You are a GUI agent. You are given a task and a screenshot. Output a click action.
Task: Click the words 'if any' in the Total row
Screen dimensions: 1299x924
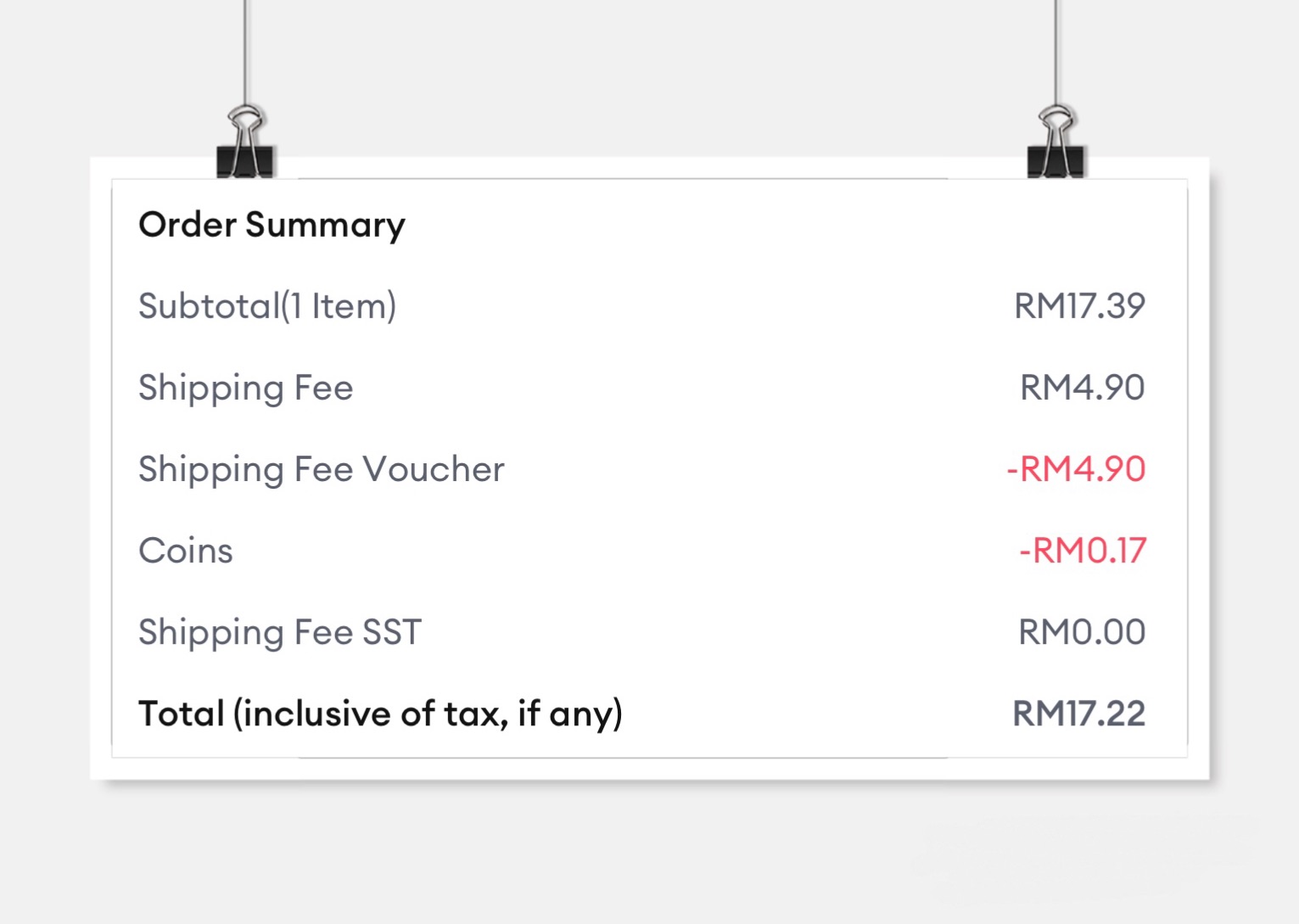click(569, 714)
